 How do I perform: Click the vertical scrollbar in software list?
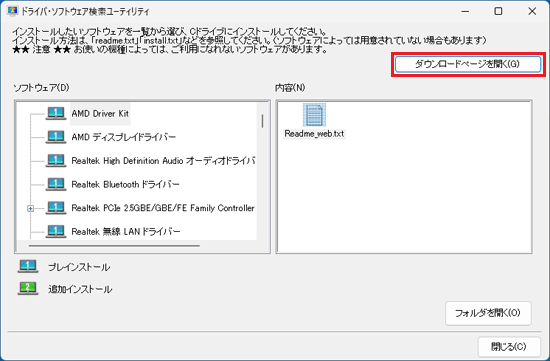pos(262,121)
